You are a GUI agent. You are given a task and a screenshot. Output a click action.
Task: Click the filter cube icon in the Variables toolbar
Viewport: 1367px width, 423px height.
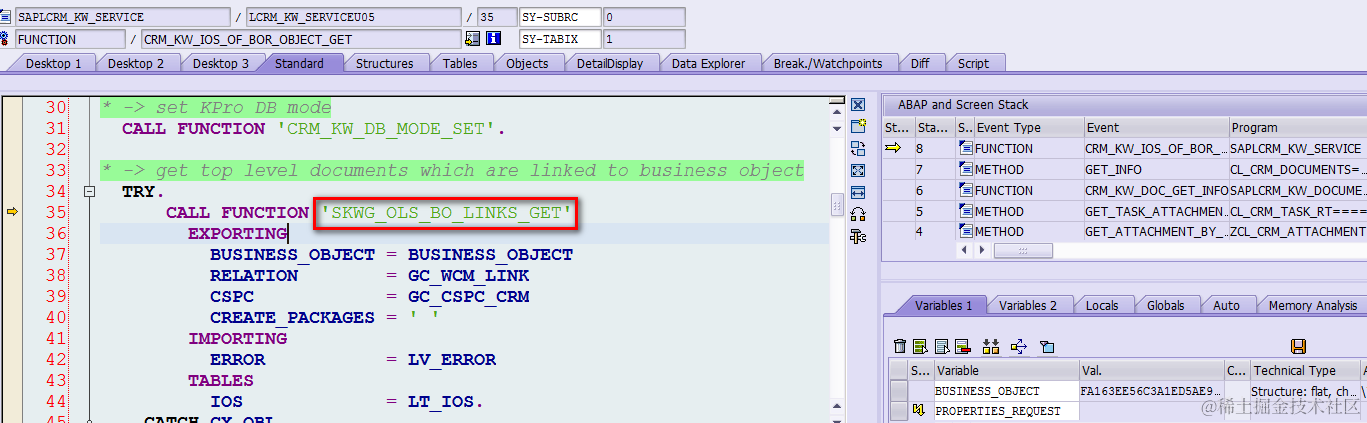(1047, 347)
